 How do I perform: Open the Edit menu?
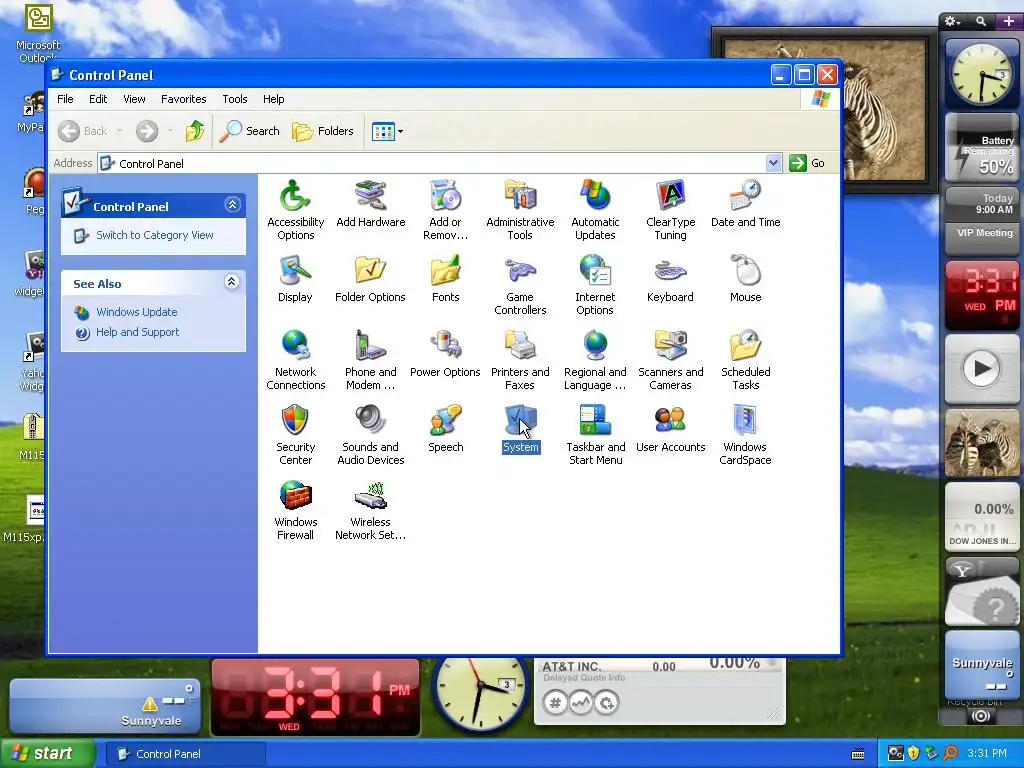(98, 99)
